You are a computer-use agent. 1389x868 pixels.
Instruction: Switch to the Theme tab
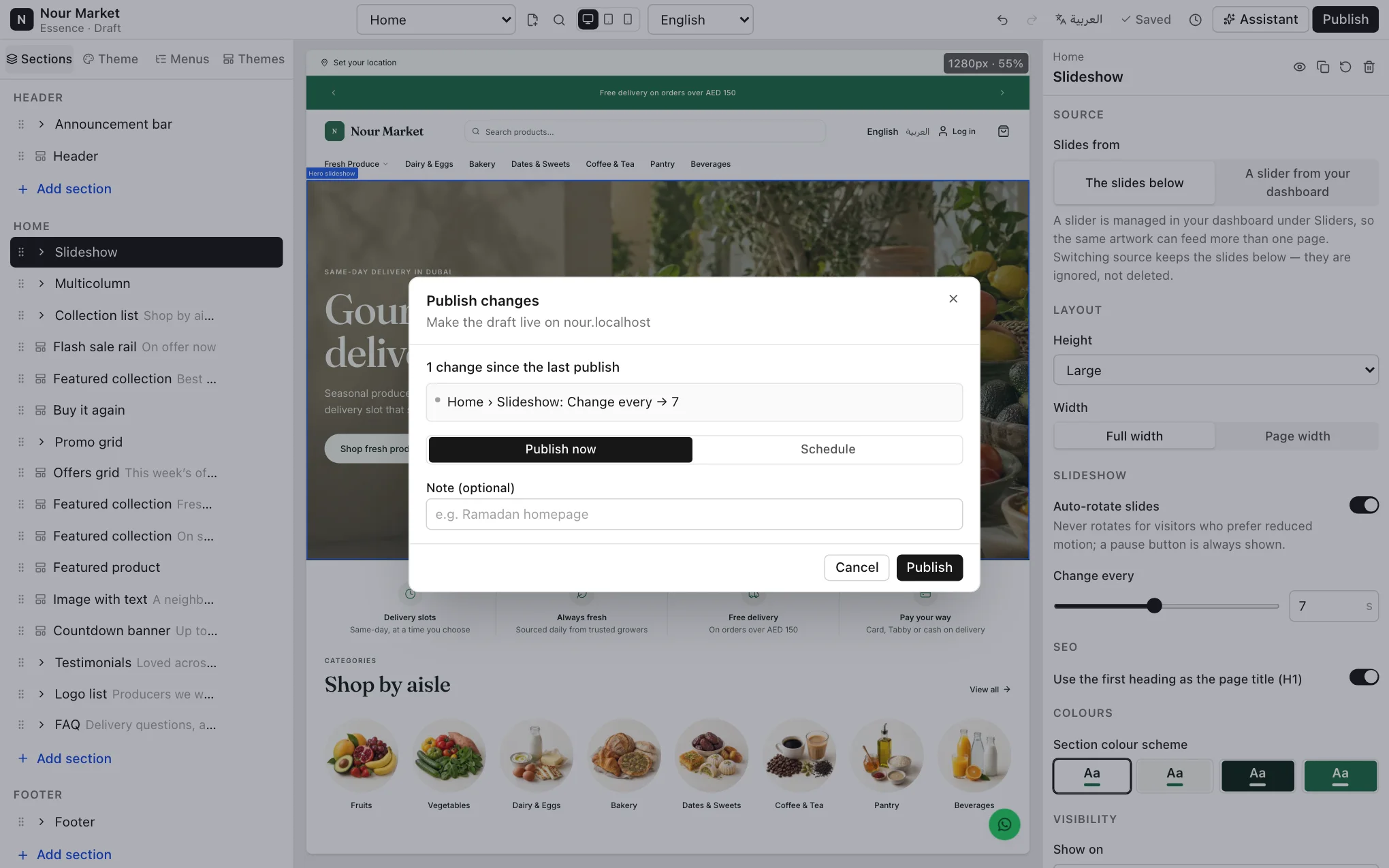110,59
